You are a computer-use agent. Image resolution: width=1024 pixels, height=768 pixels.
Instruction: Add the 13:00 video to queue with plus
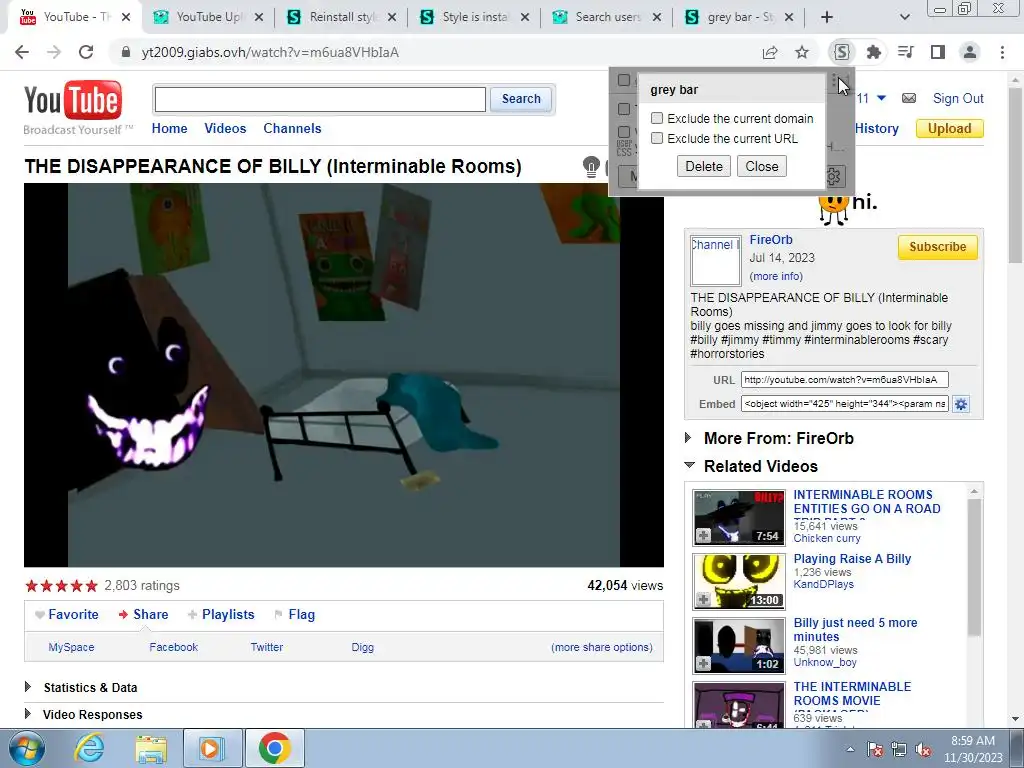(x=703, y=600)
